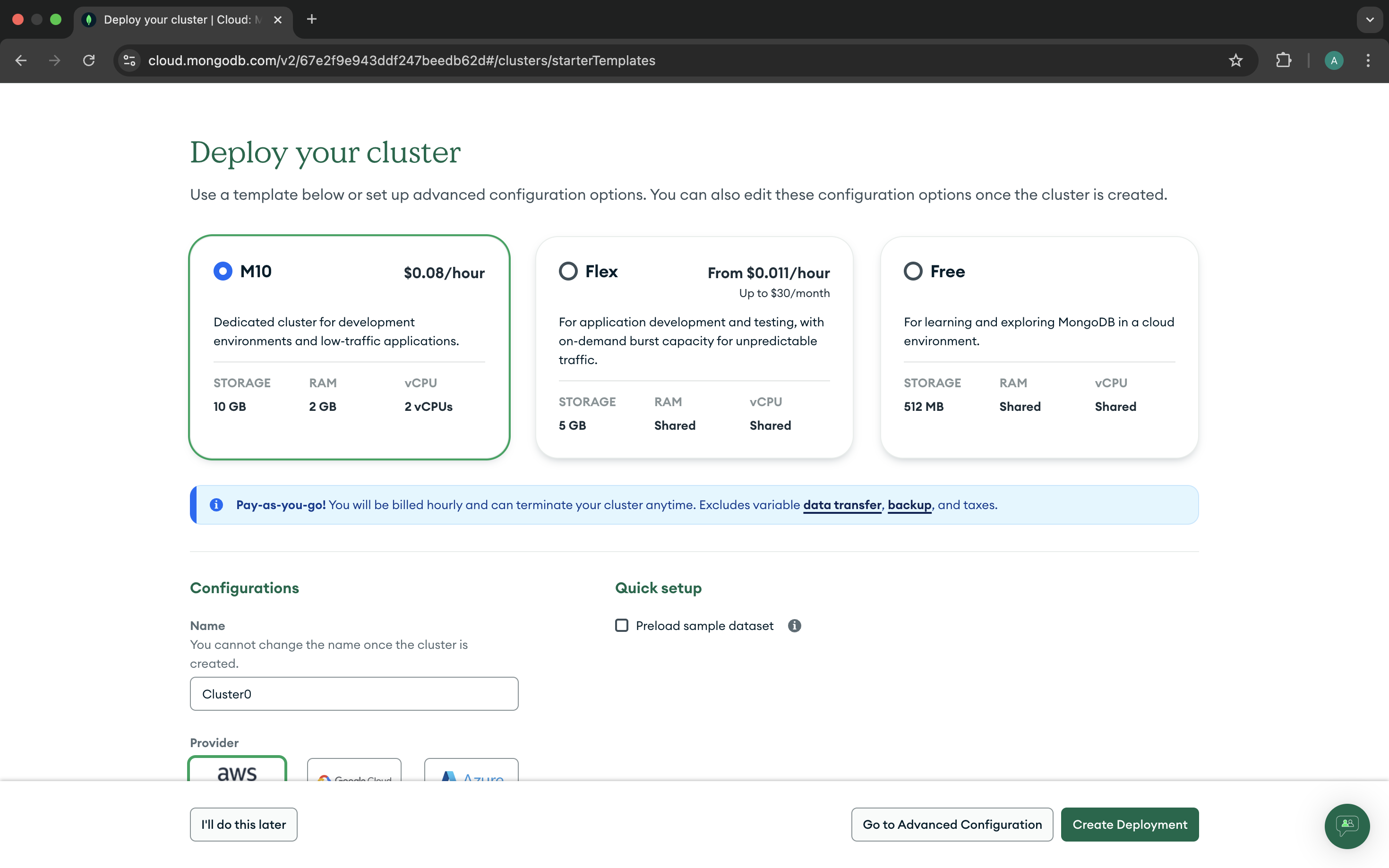
Task: Open the data transfer link
Action: pos(842,505)
